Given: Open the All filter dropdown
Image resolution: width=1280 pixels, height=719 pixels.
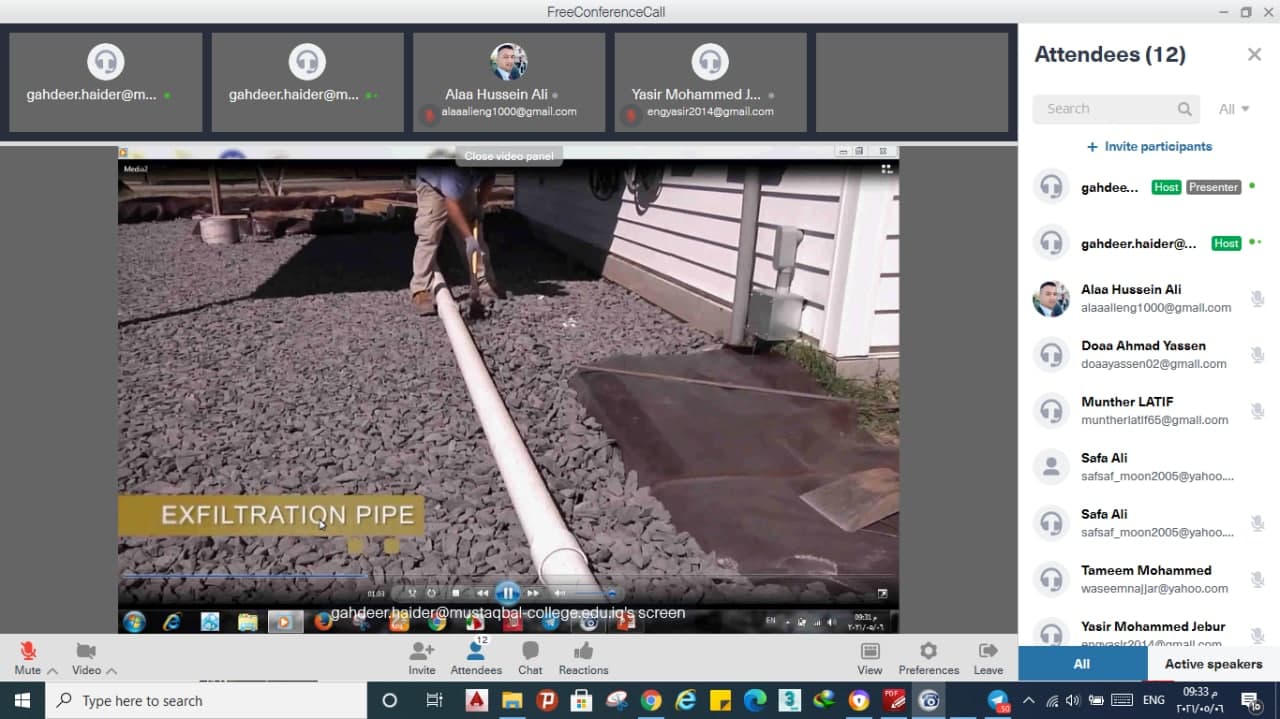Looking at the screenshot, I should tap(1234, 109).
